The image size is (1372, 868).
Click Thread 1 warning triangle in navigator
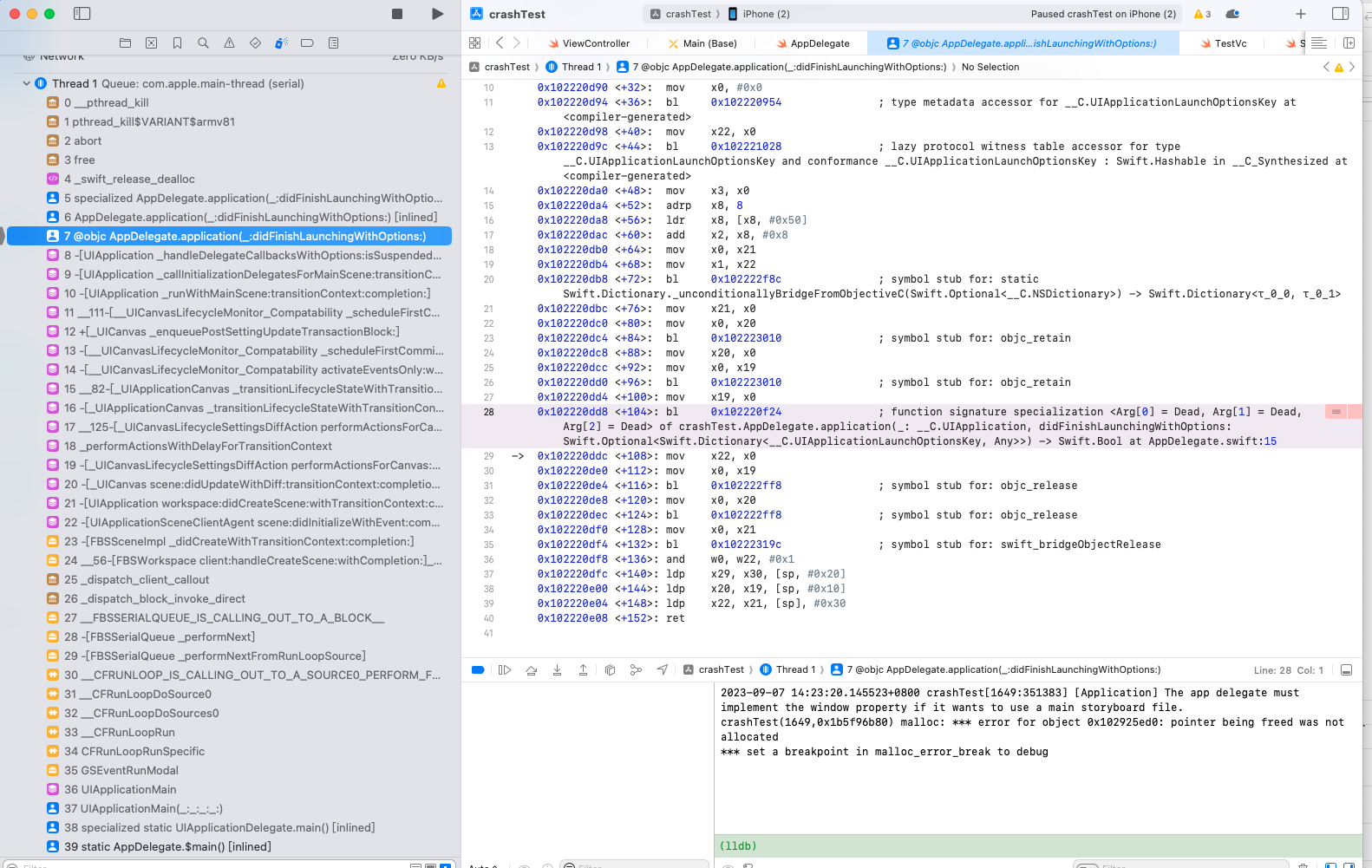[x=441, y=84]
